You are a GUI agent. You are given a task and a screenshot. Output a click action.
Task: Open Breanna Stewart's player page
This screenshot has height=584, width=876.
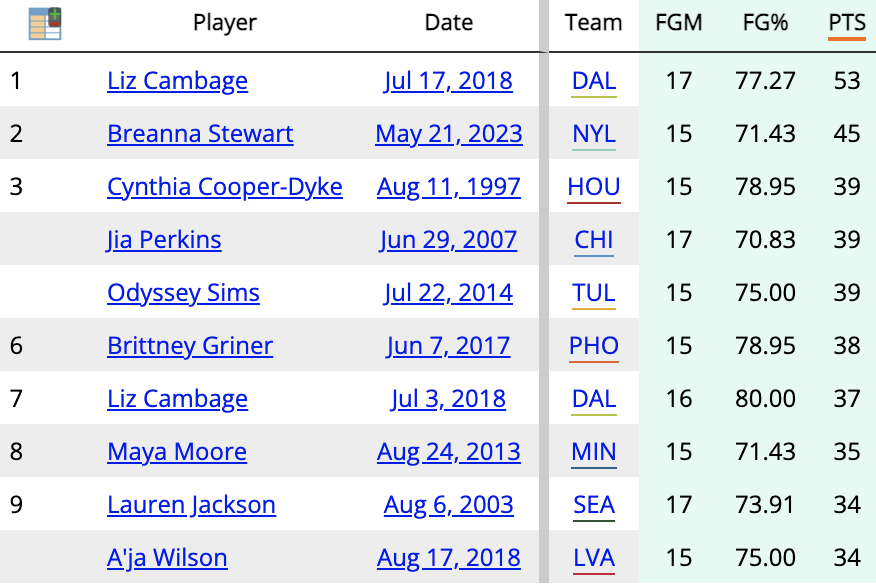click(x=200, y=134)
